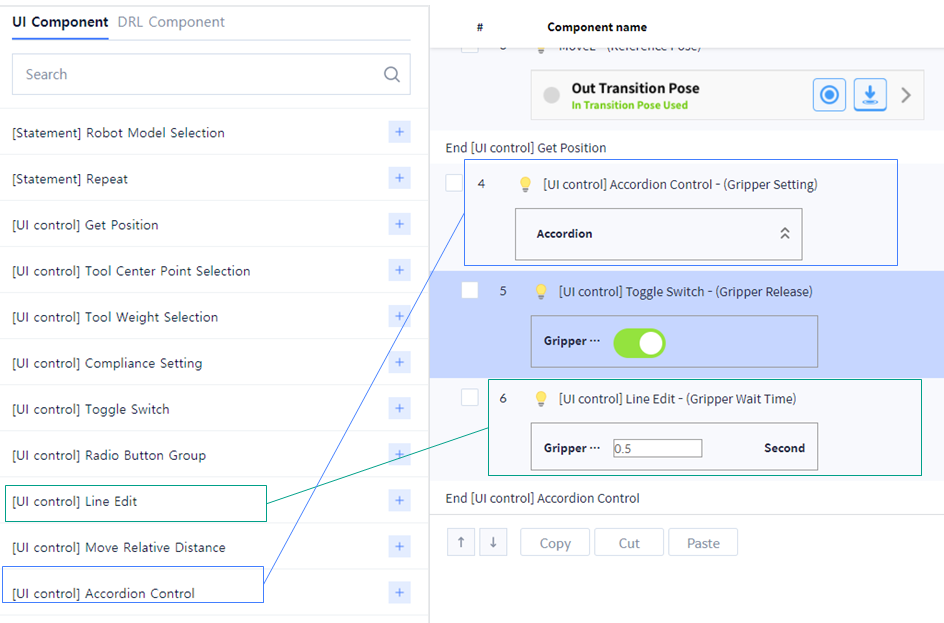Viewport: 944px width, 623px height.
Task: Add Compliance Setting using its plus icon
Action: 399,362
